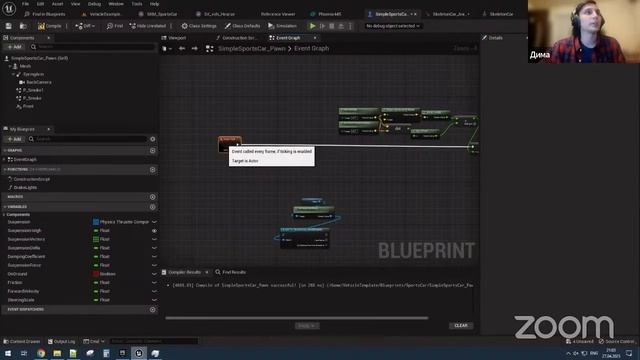The image size is (640, 360).
Task: Open the Construction Script tab
Action: [237, 38]
